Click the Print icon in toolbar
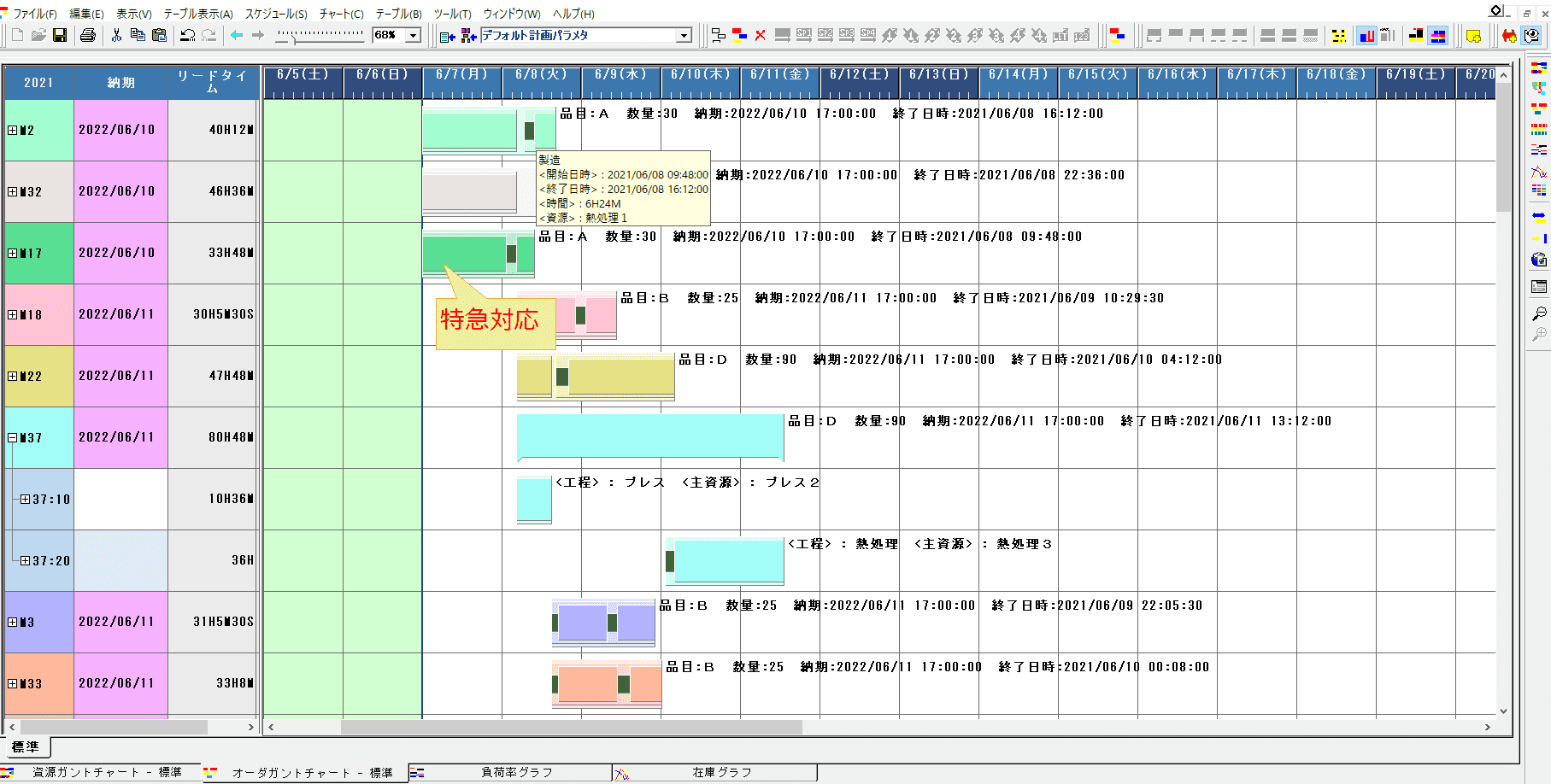 coord(87,35)
